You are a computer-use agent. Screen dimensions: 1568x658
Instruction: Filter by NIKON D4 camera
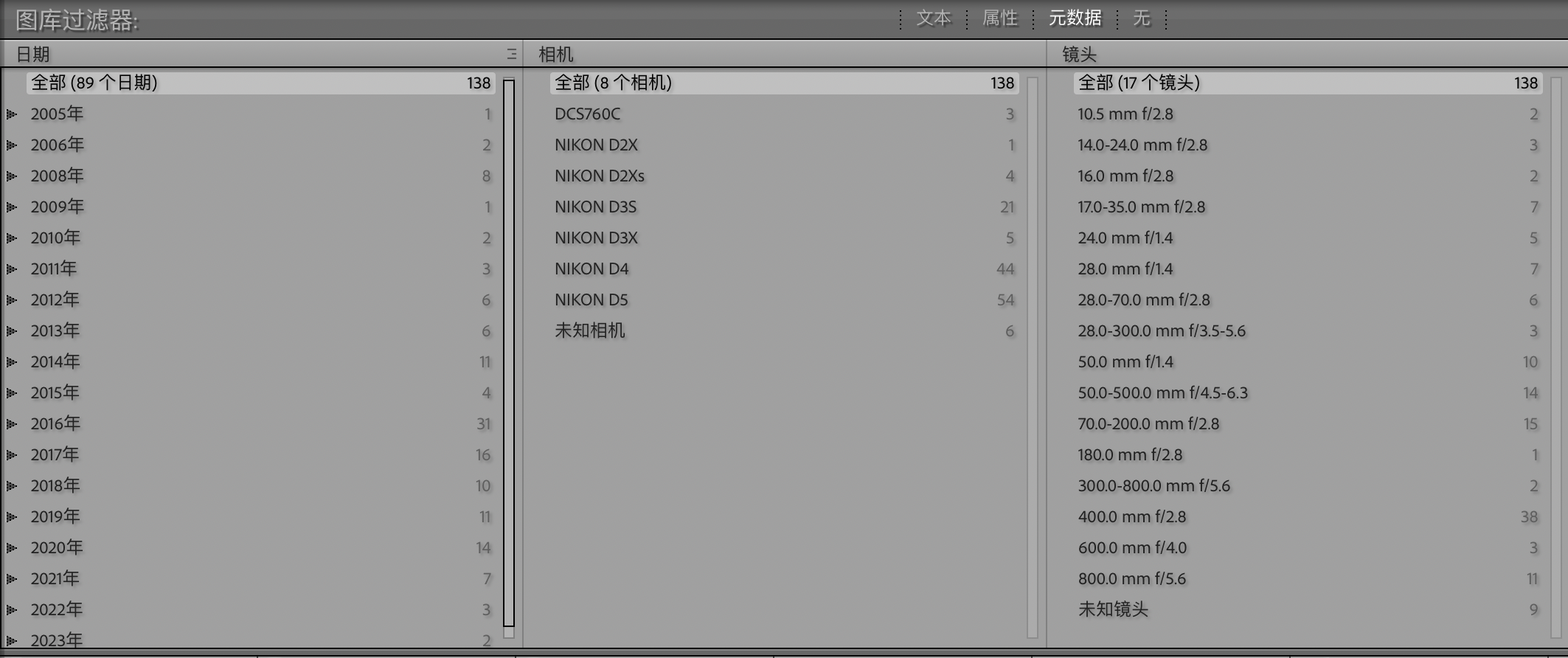tap(785, 269)
